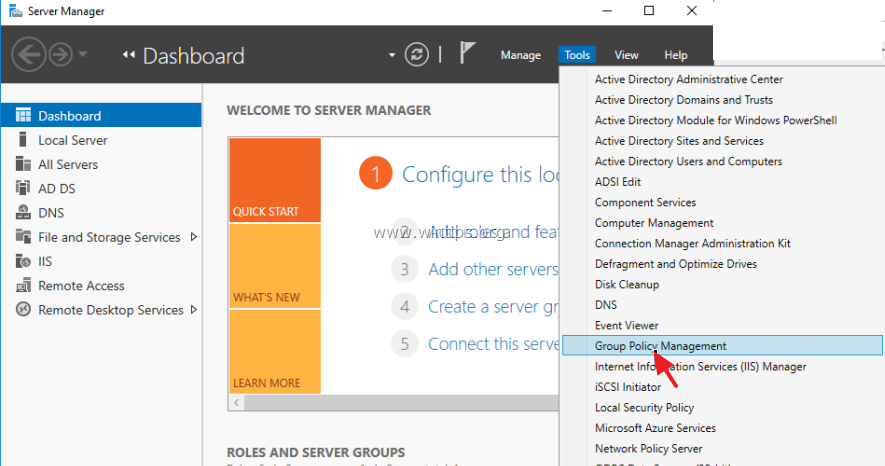Open the View menu
The height and width of the screenshot is (466, 885).
click(x=626, y=55)
